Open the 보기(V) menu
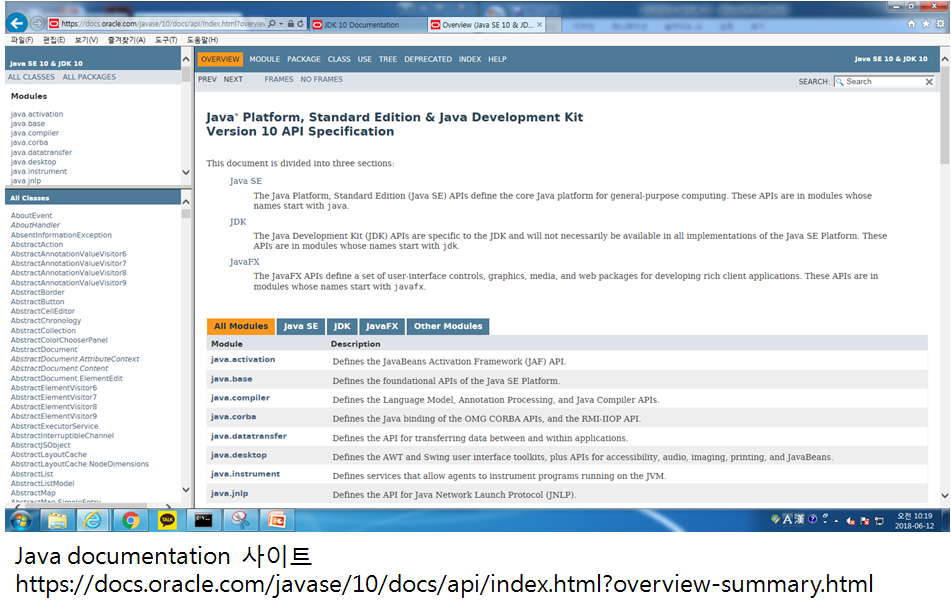The width and height of the screenshot is (951, 604). pos(86,40)
